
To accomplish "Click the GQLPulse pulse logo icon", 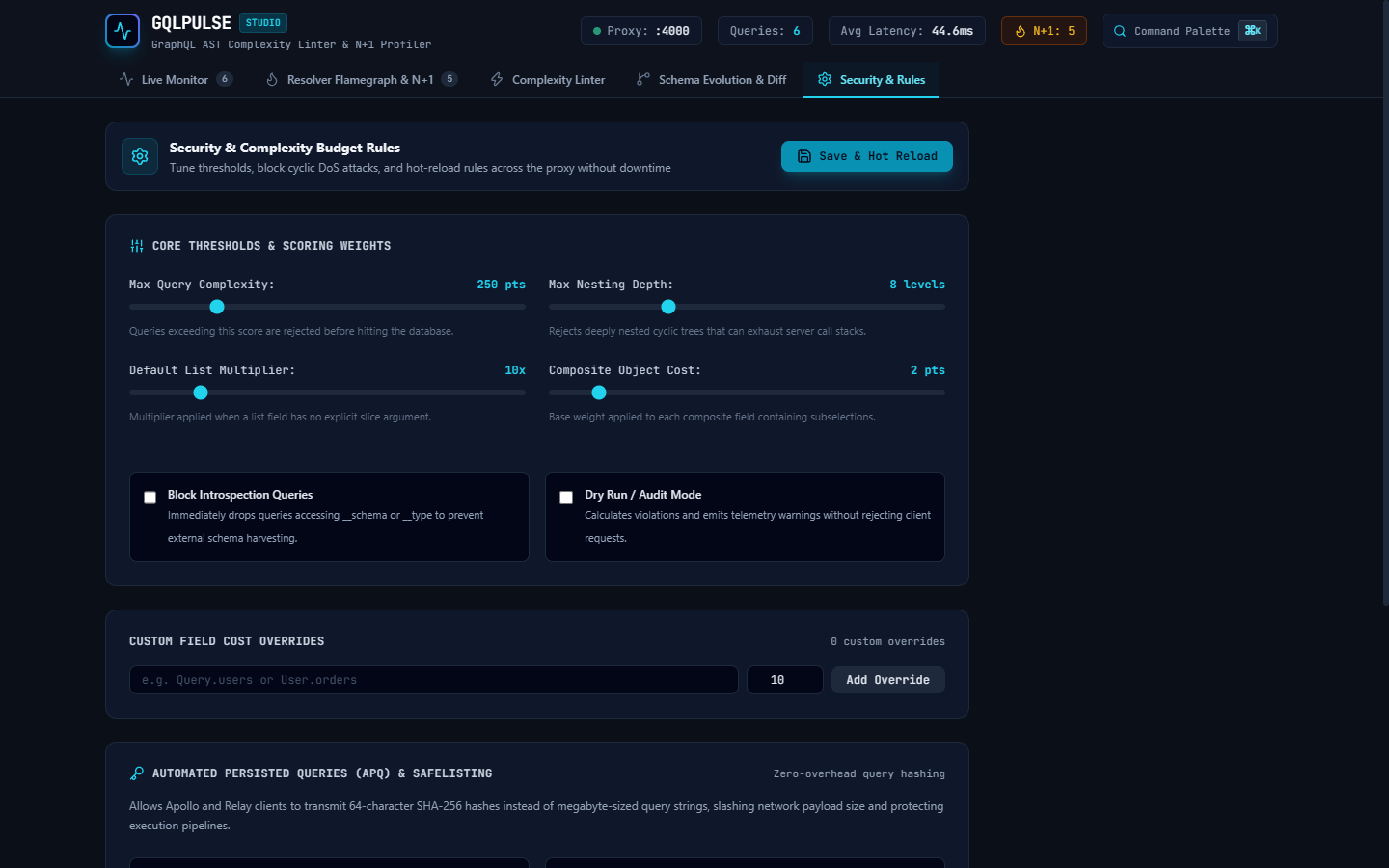I will (x=123, y=31).
